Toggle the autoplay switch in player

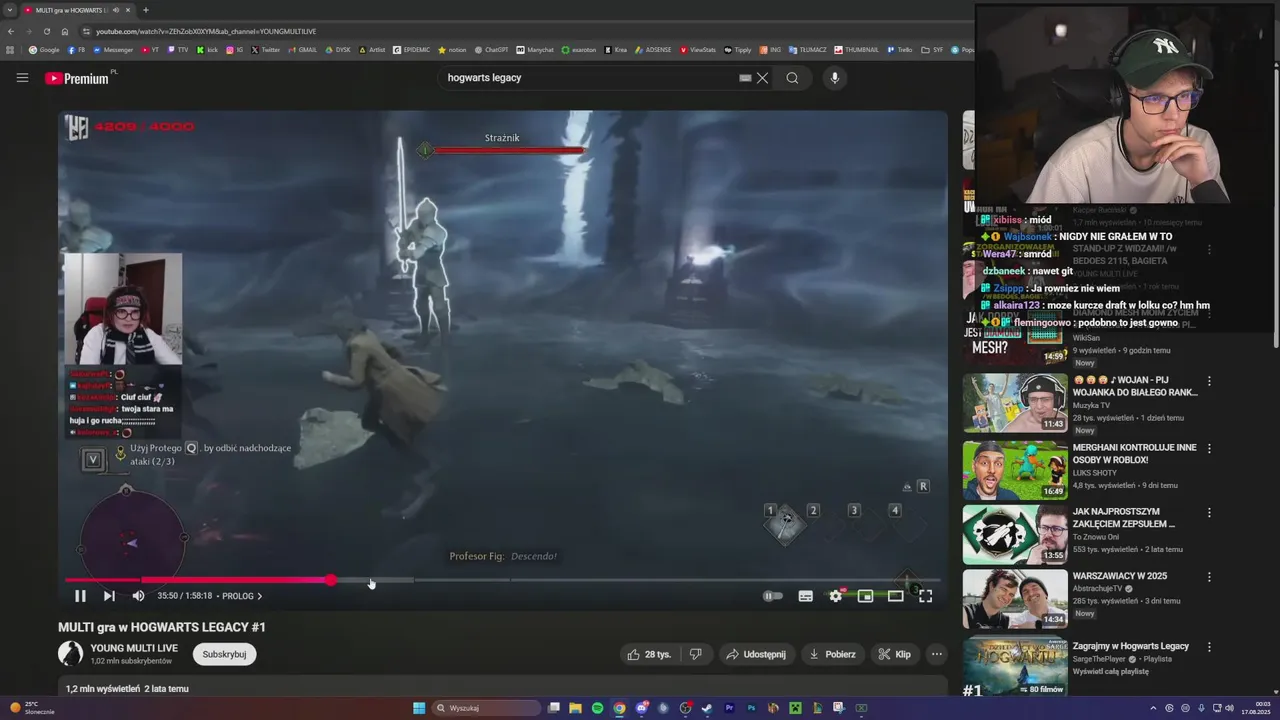pos(773,596)
